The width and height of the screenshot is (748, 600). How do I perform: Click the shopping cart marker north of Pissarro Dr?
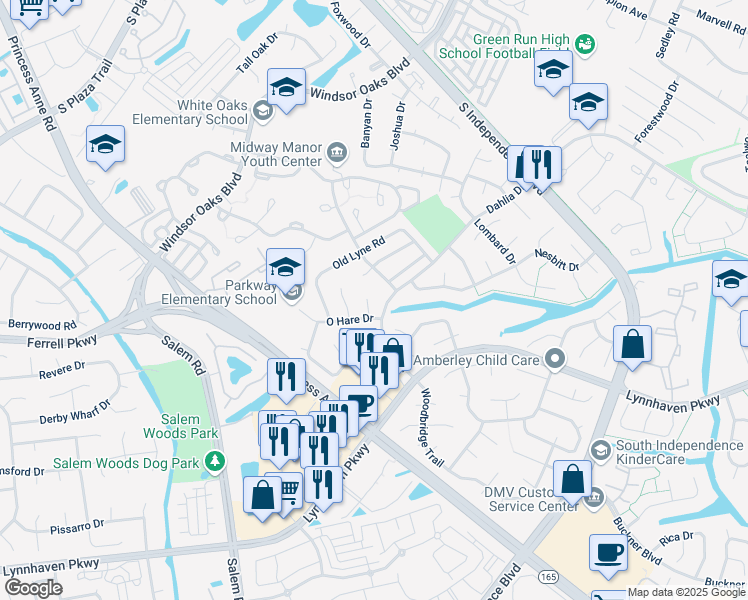292,491
